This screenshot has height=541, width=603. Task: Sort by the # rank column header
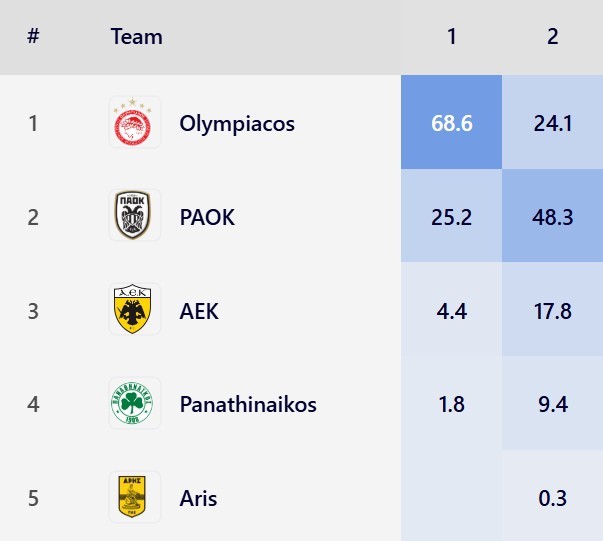pyautogui.click(x=33, y=38)
